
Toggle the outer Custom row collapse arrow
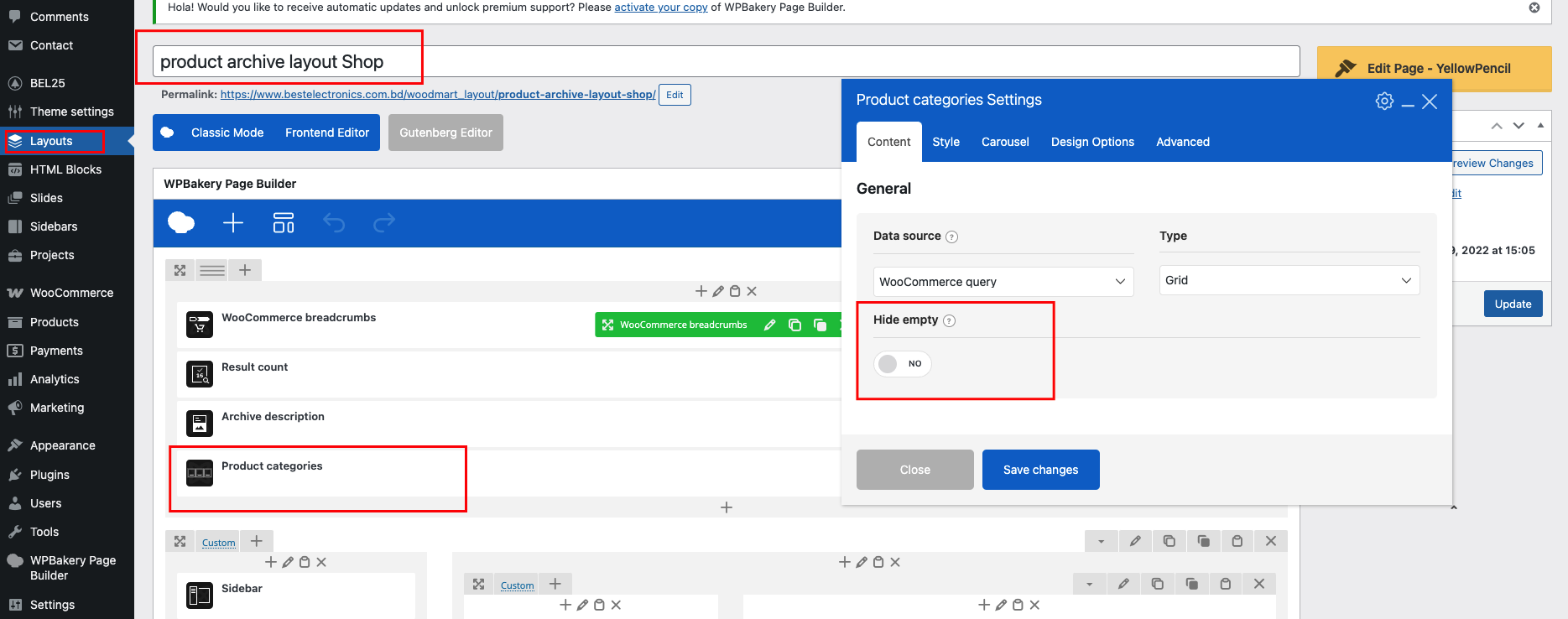point(1102,541)
